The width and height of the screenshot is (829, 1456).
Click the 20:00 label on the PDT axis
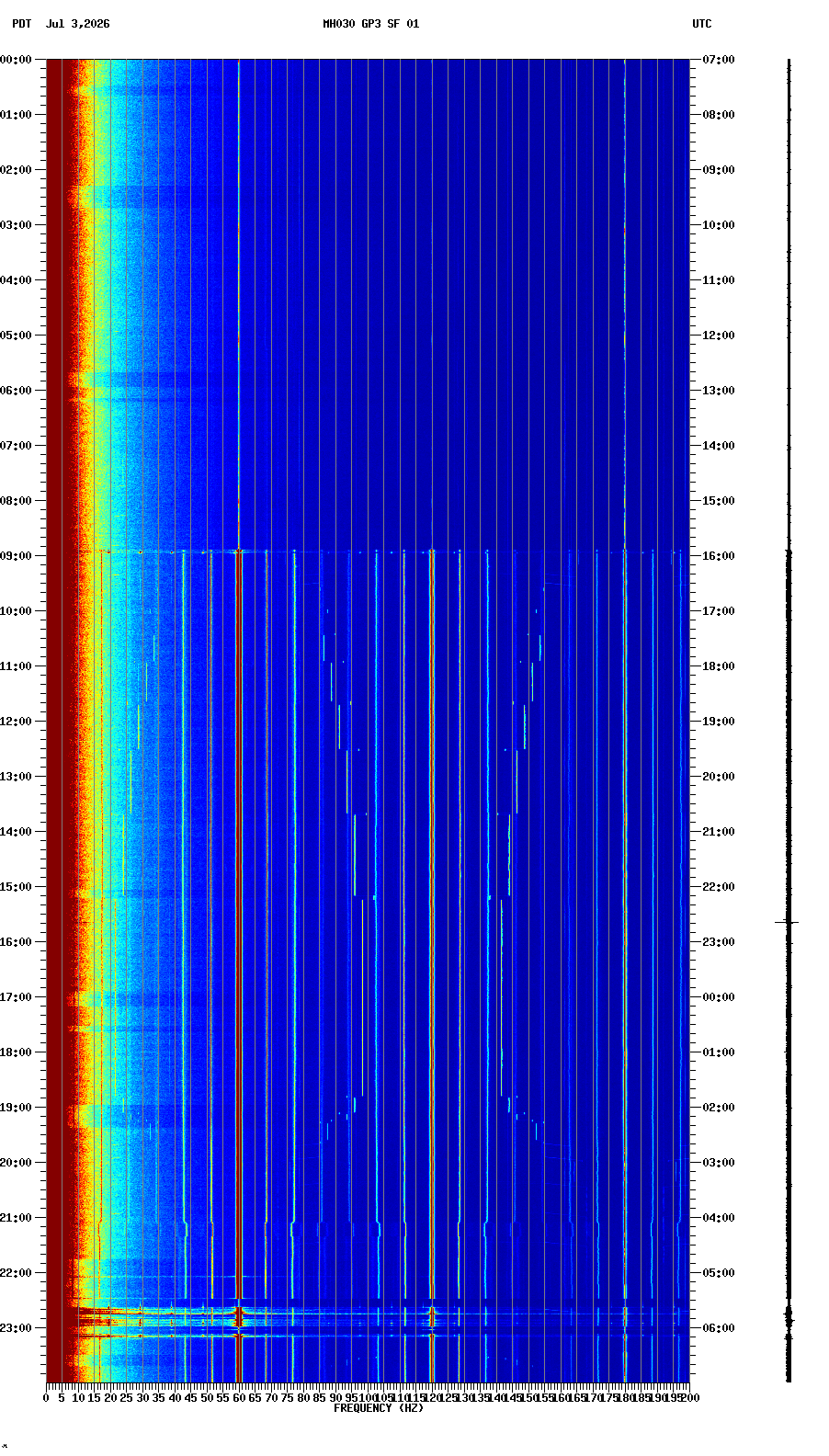[x=16, y=1163]
